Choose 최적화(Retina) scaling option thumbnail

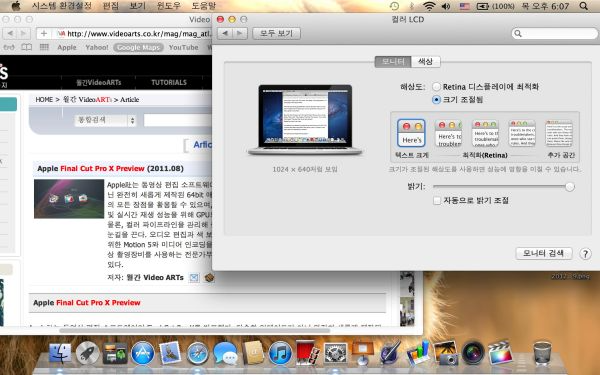coord(485,133)
